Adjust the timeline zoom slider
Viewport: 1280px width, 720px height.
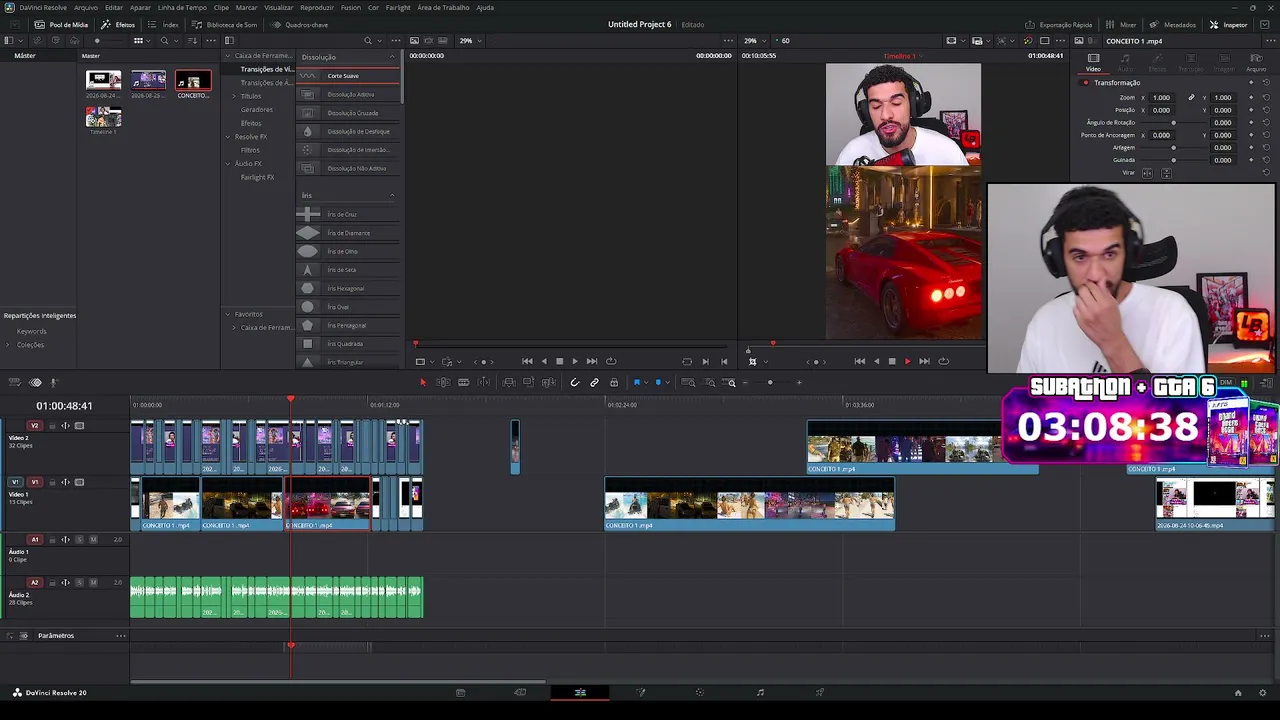(770, 382)
